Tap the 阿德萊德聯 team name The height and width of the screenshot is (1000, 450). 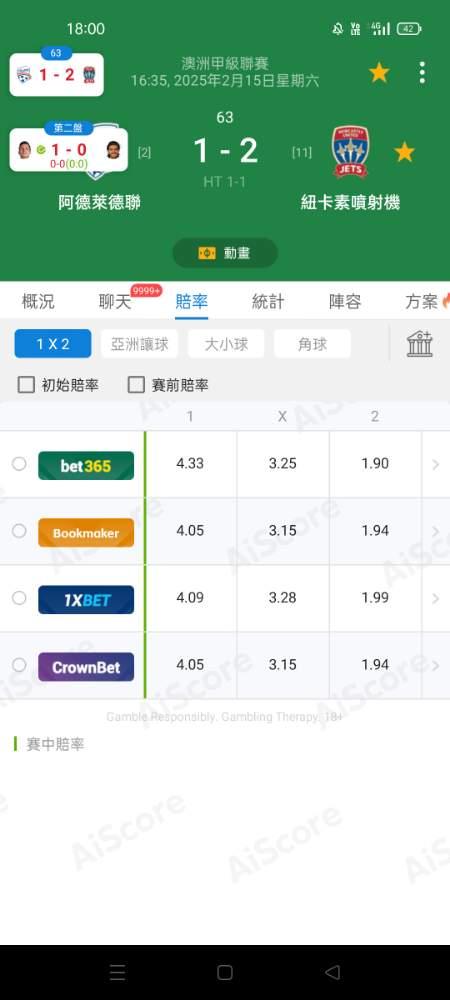(99, 203)
